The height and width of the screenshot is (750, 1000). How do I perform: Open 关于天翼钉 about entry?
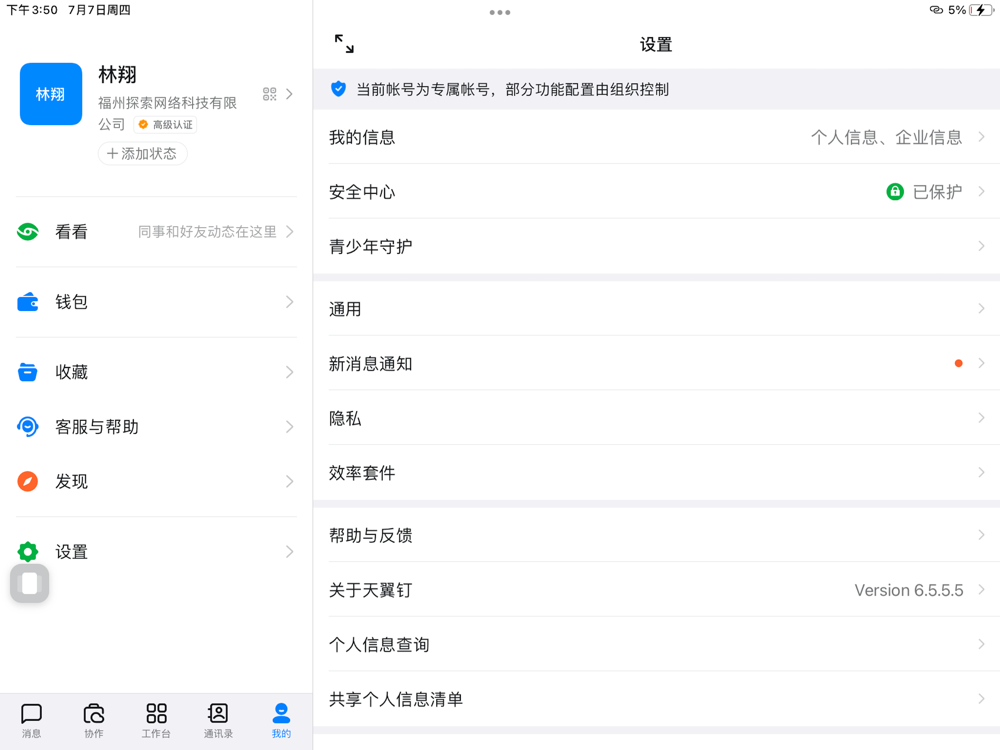coord(656,590)
